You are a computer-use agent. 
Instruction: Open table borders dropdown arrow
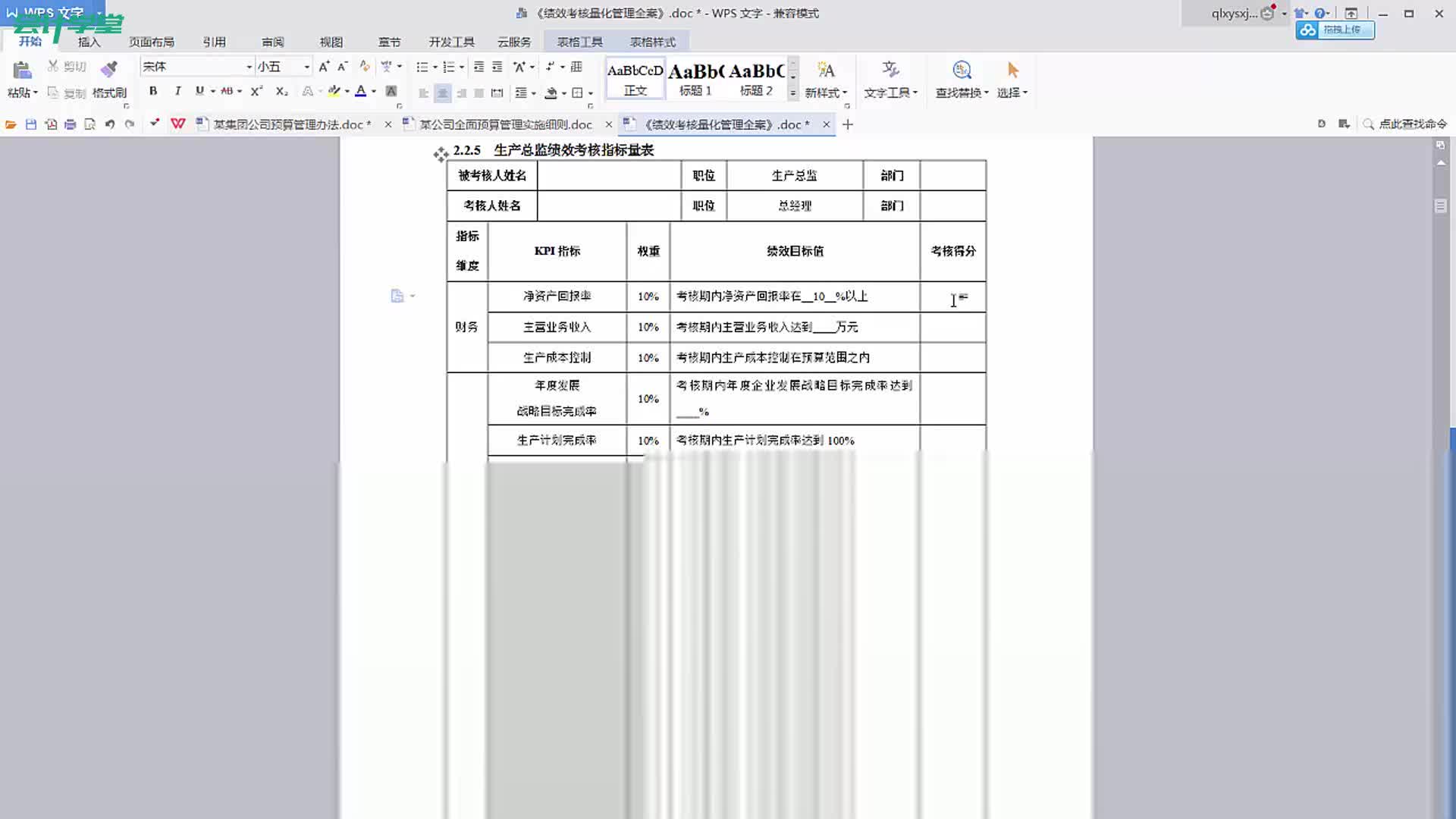[590, 93]
